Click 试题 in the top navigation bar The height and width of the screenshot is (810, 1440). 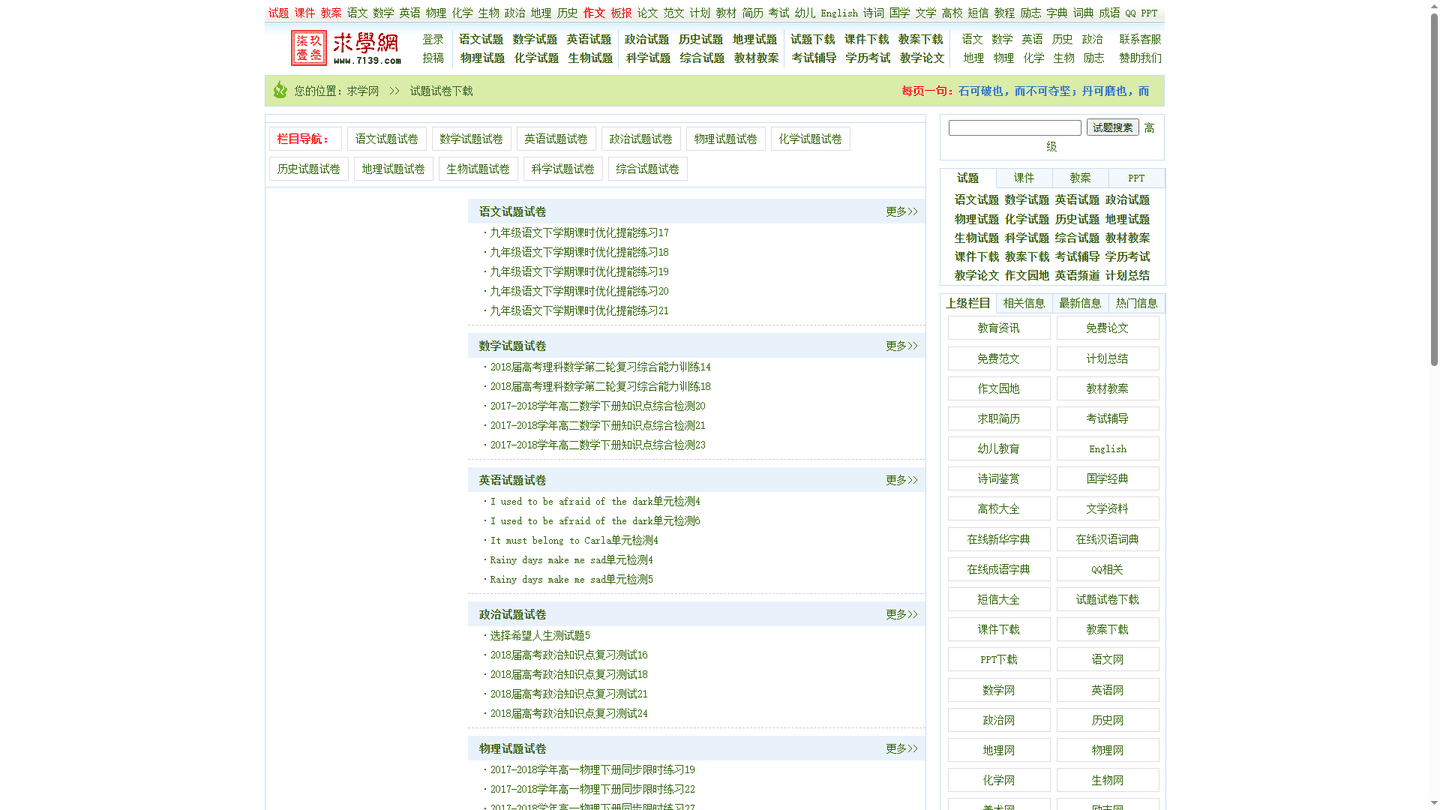pyautogui.click(x=279, y=13)
